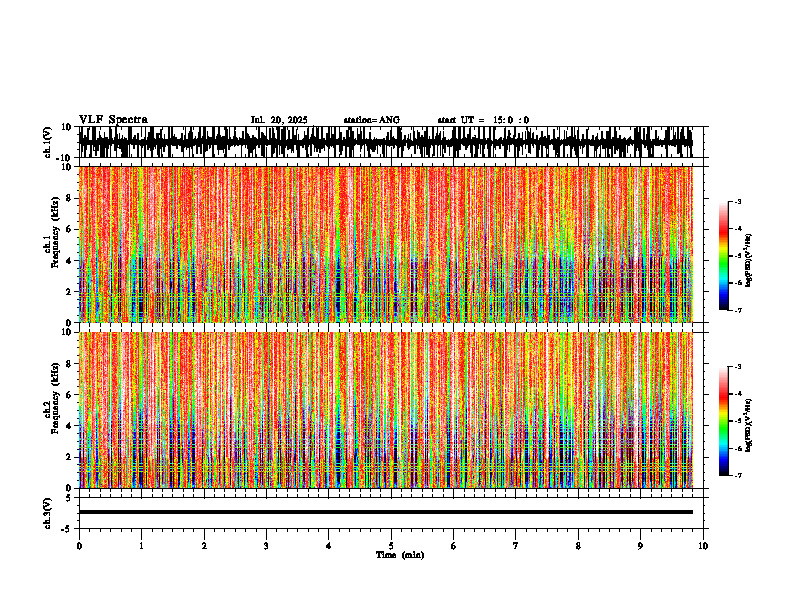Click the "ch.1(V)" axis label
The width and height of the screenshot is (792, 612).
(x=48, y=142)
